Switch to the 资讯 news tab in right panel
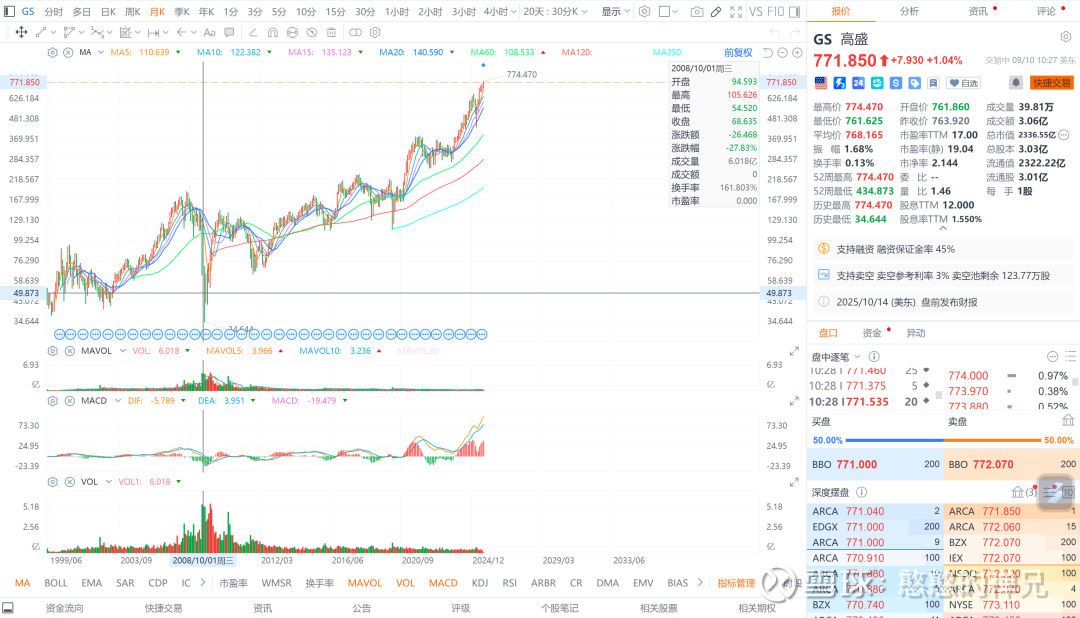Screen dimensions: 1080x618 point(978,11)
